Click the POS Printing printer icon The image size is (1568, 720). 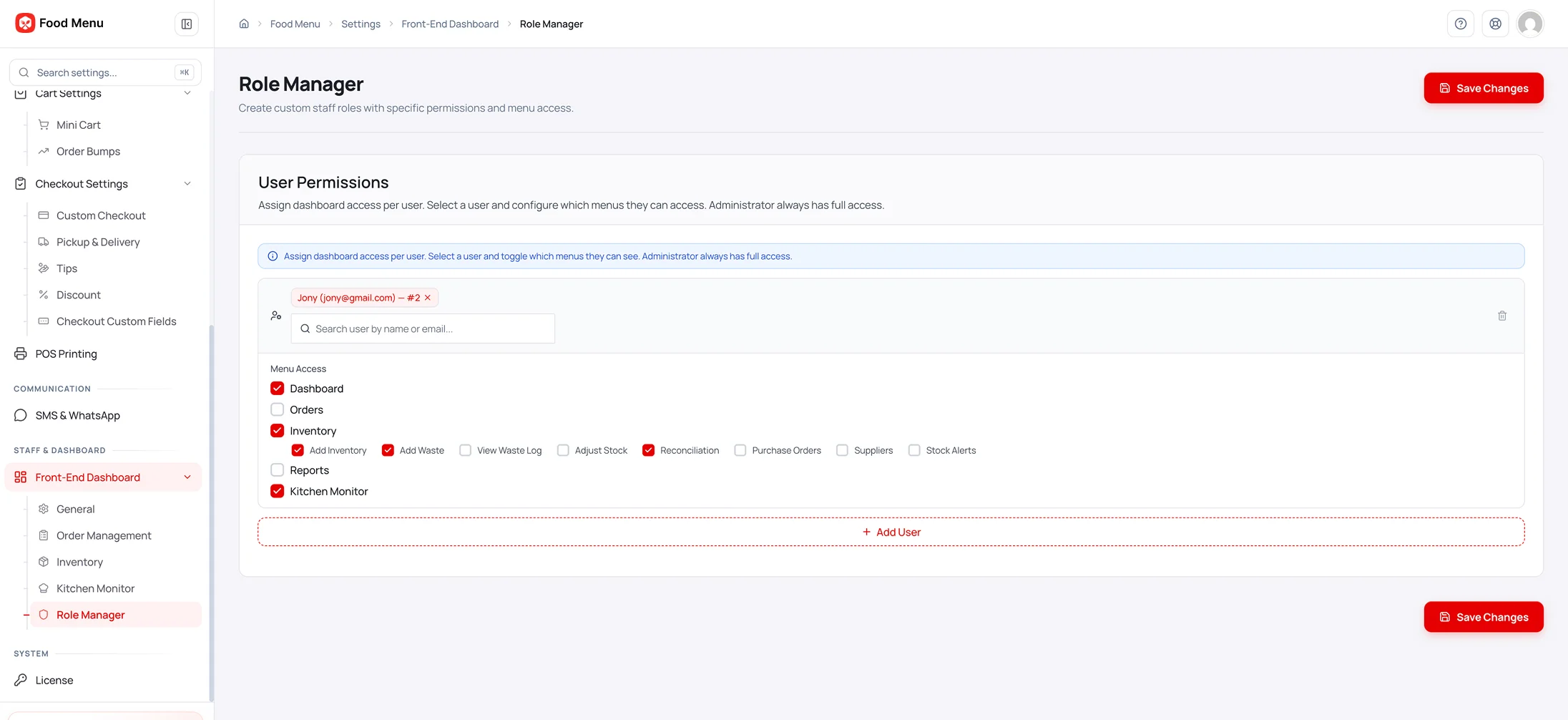(x=21, y=354)
